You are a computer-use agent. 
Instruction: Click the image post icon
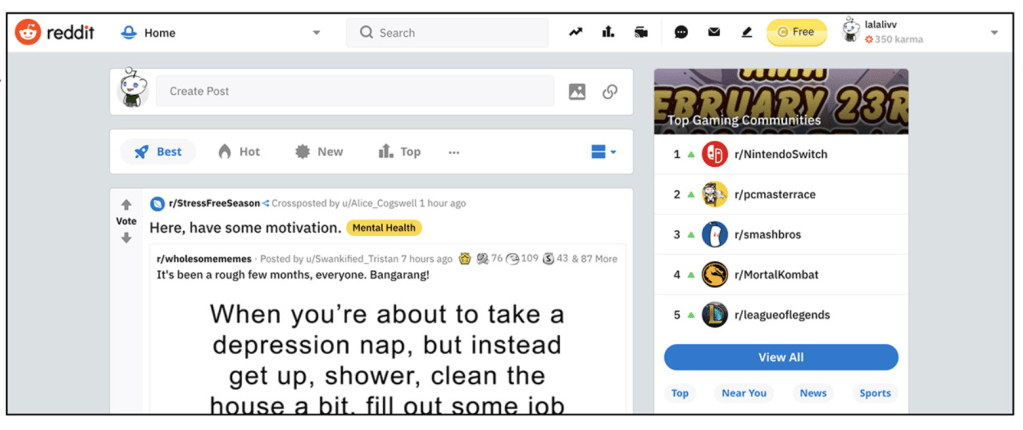pos(577,92)
